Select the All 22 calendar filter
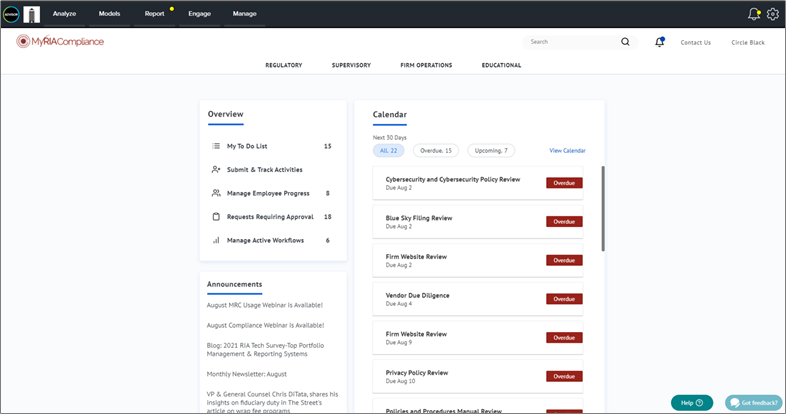This screenshot has height=414, width=786. click(389, 151)
